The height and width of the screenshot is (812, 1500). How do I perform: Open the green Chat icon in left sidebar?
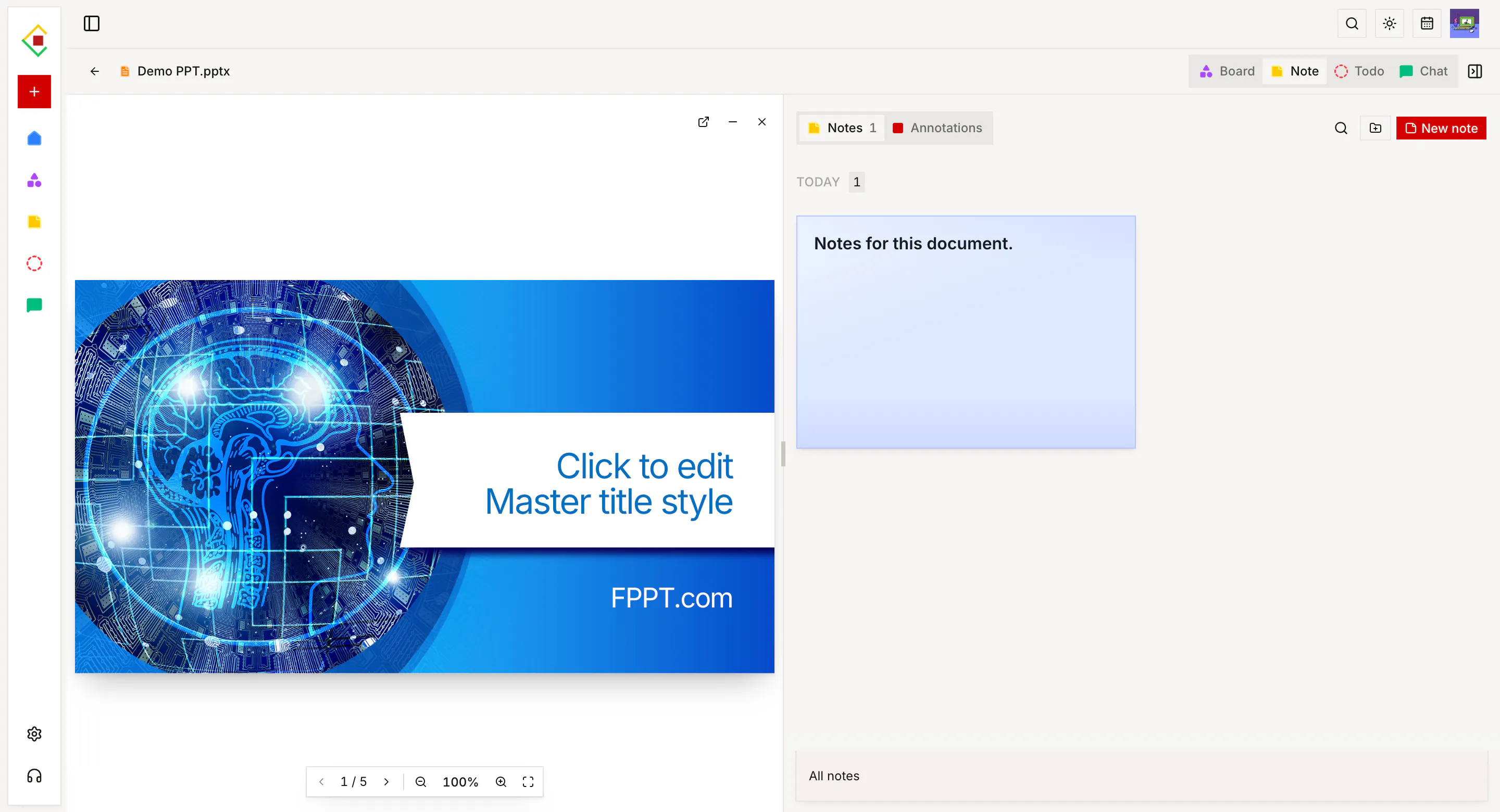34,305
